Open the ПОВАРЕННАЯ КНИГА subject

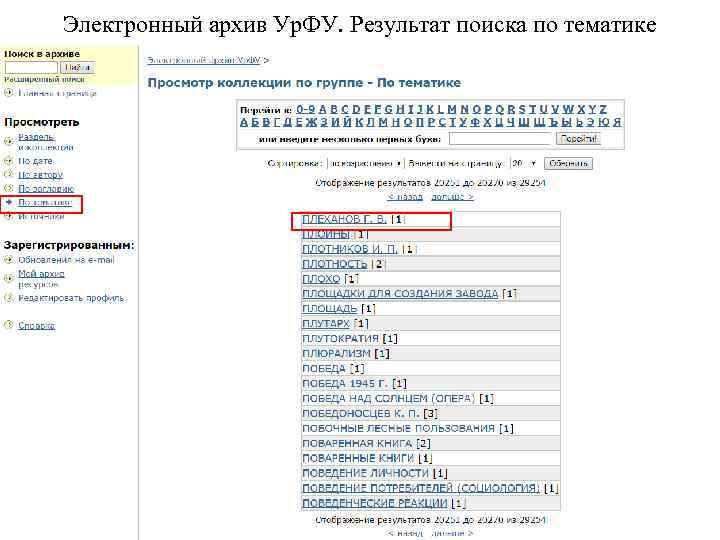point(357,444)
